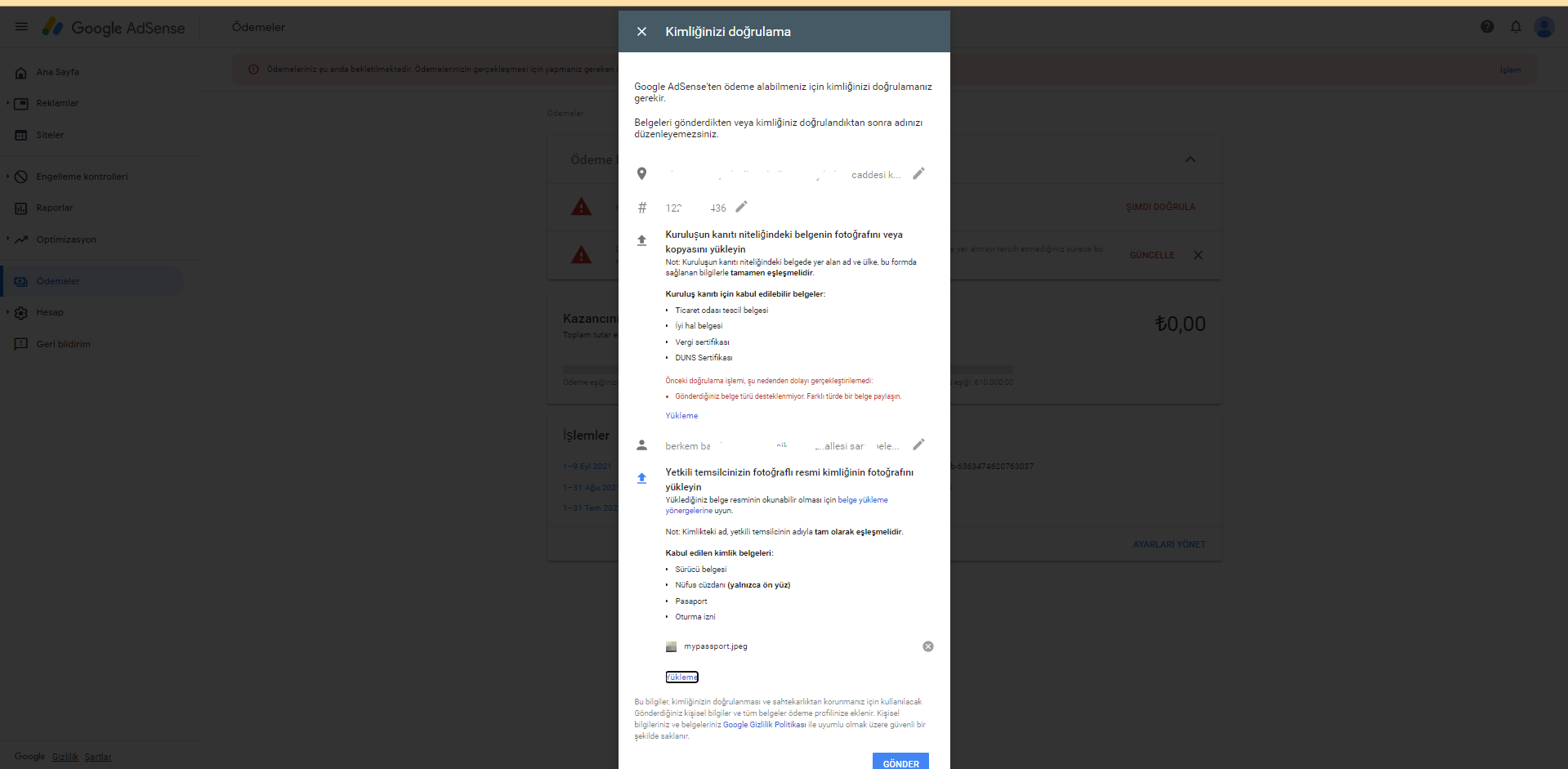The image size is (1568, 769).
Task: Open the user account avatar
Action: pos(1544,27)
